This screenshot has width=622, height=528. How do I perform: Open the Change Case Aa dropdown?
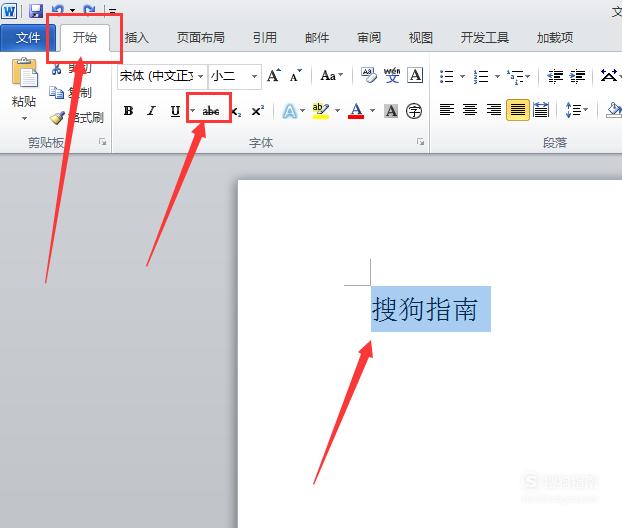(332, 75)
